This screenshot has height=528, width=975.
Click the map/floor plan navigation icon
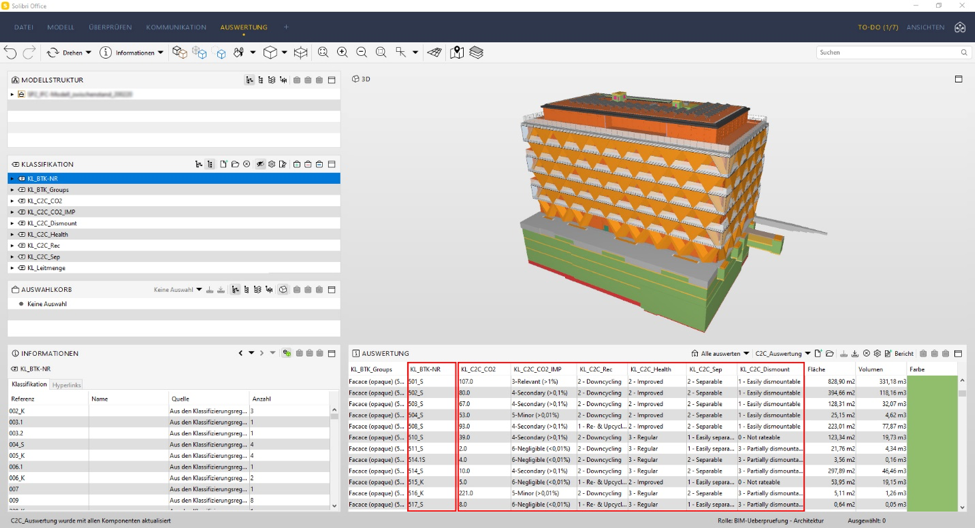pos(456,52)
